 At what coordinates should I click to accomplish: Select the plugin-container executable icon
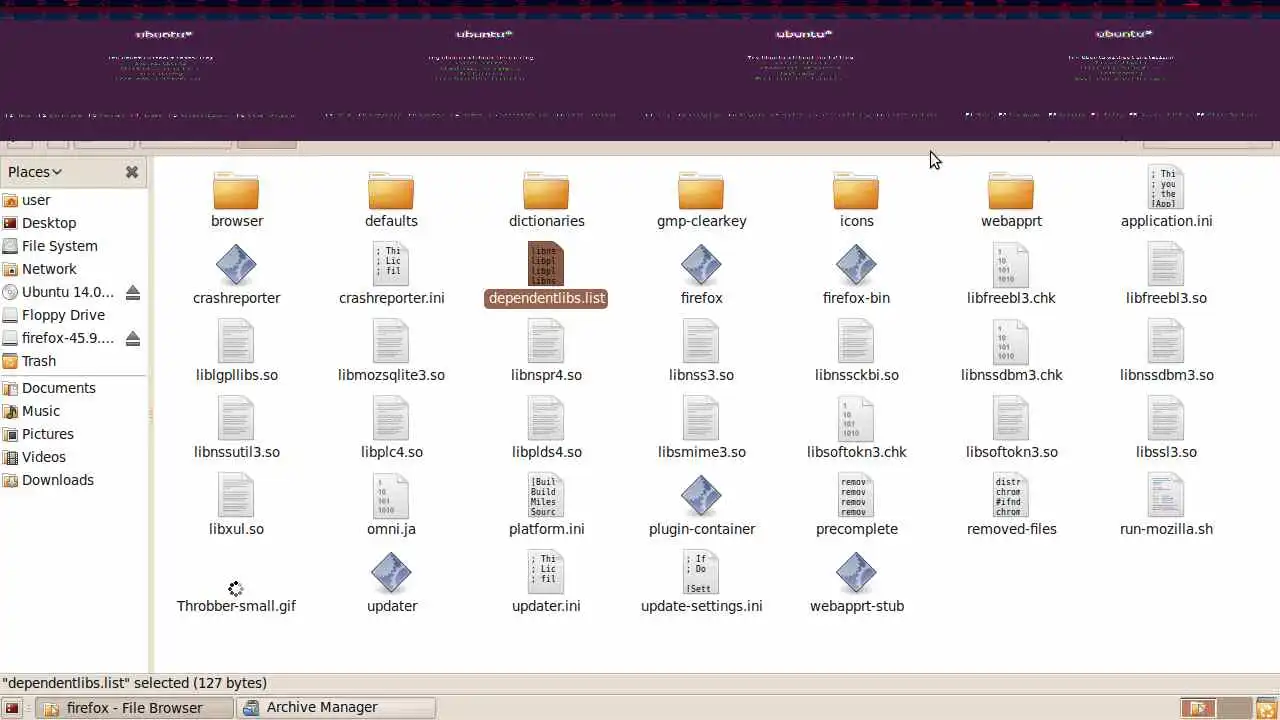(701, 496)
